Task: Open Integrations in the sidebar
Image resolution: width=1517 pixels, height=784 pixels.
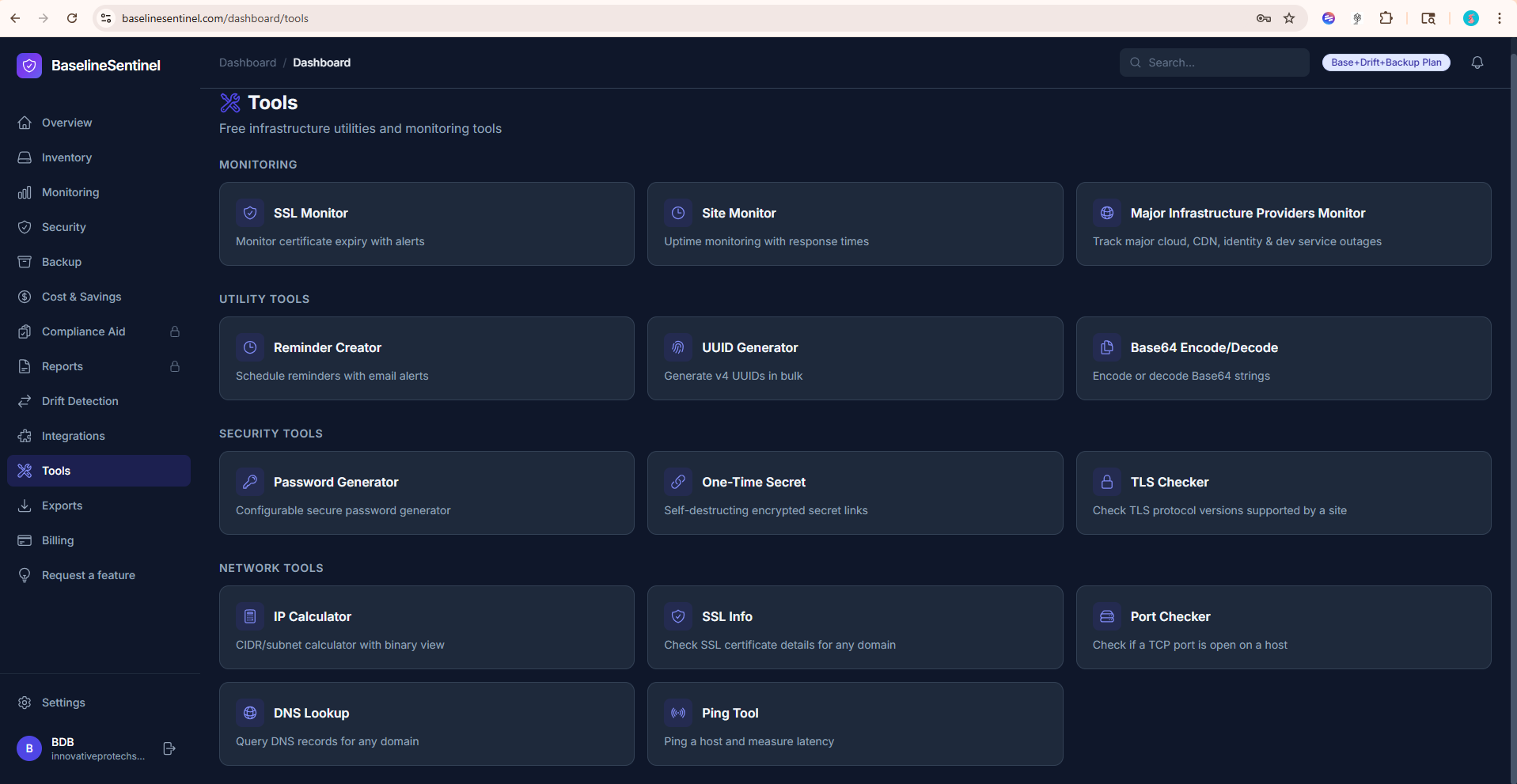Action: [x=99, y=436]
